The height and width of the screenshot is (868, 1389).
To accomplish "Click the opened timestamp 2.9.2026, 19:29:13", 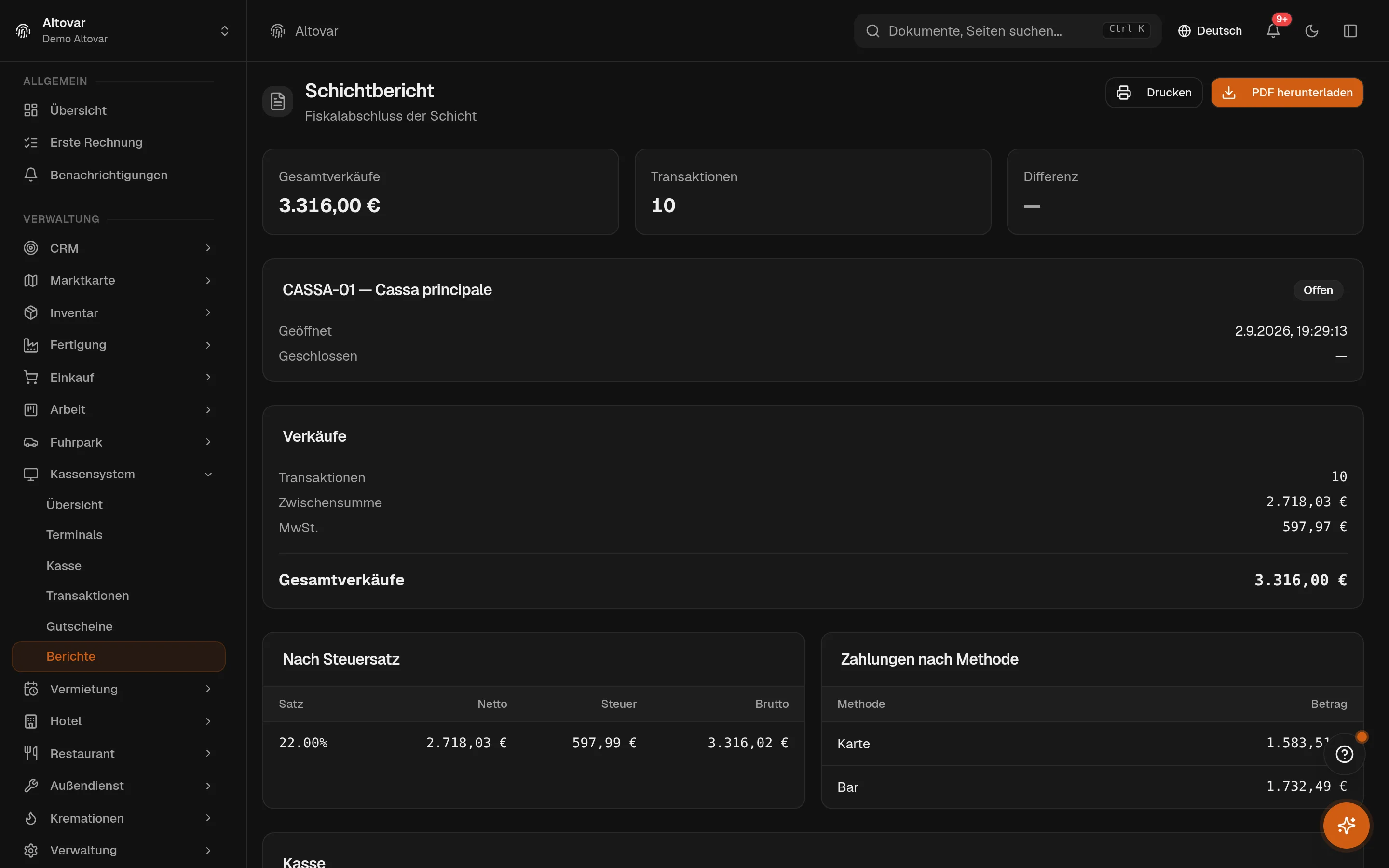I will click(x=1291, y=331).
